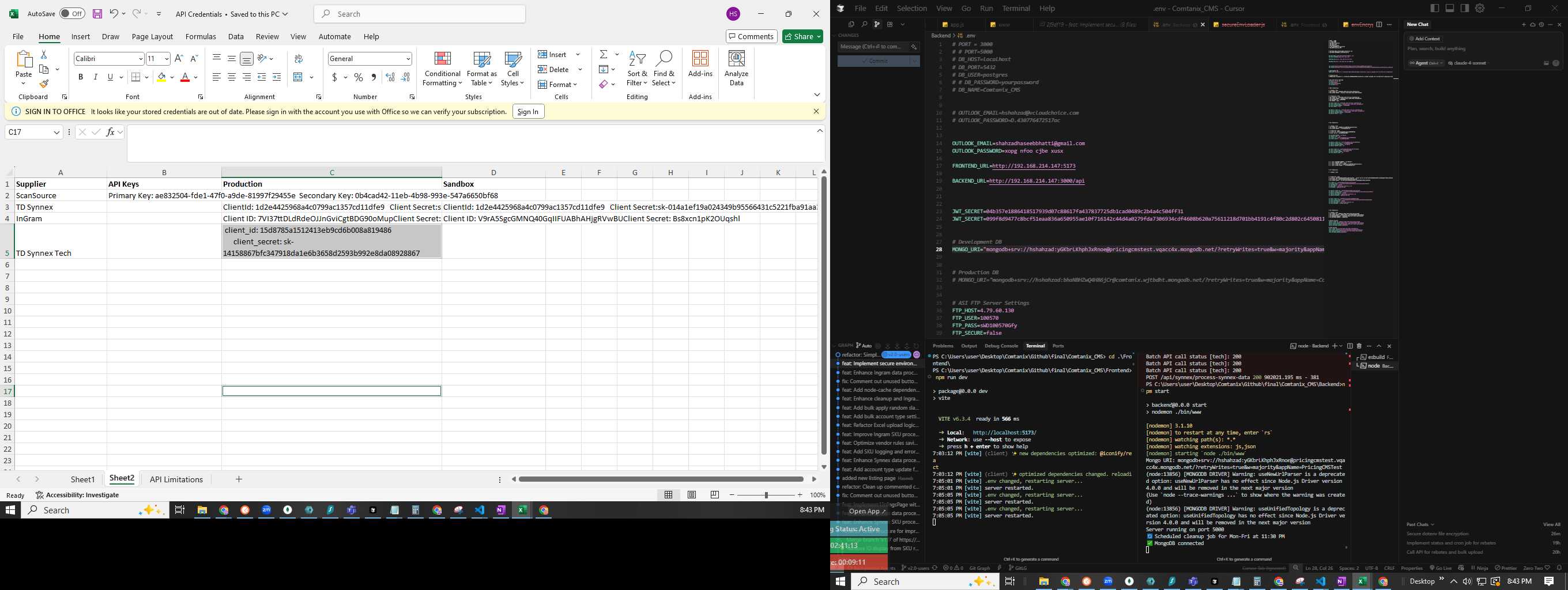Click Commit button in Cursor
This screenshot has width=1568, height=590.
click(874, 61)
